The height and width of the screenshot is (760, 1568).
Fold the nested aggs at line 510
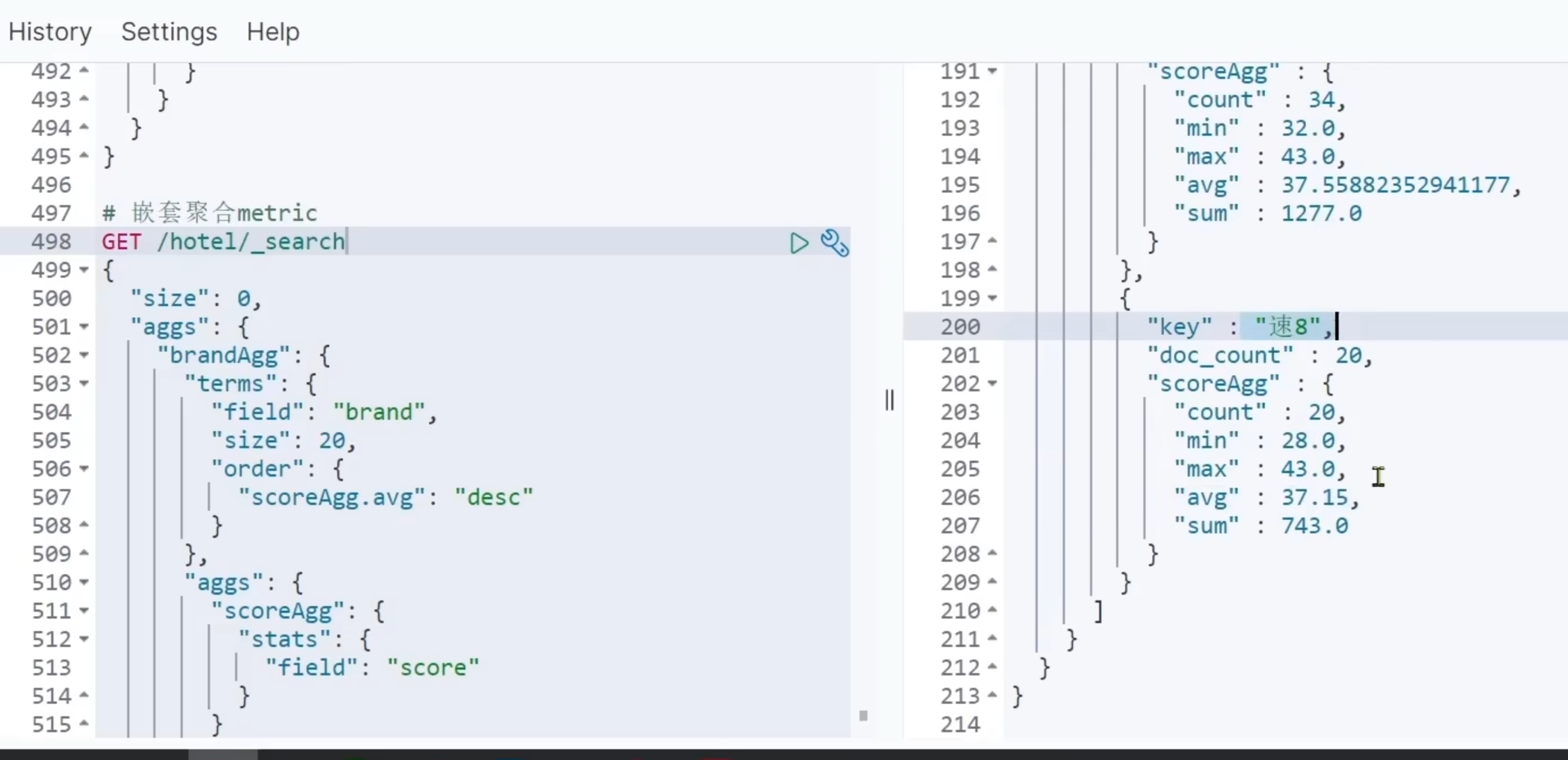(x=84, y=583)
